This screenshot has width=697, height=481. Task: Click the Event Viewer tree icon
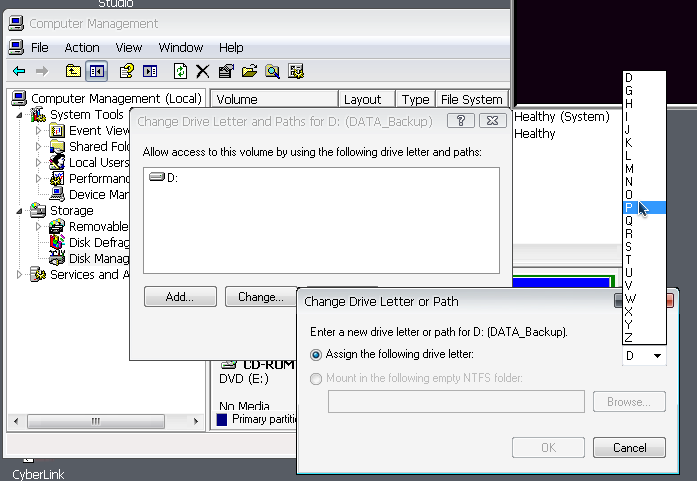click(57, 131)
